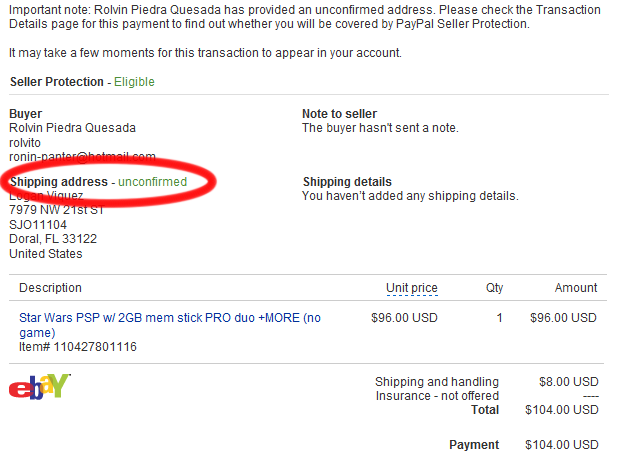Click the Shipping details heading
Screen dimensions: 638x454
347,181
